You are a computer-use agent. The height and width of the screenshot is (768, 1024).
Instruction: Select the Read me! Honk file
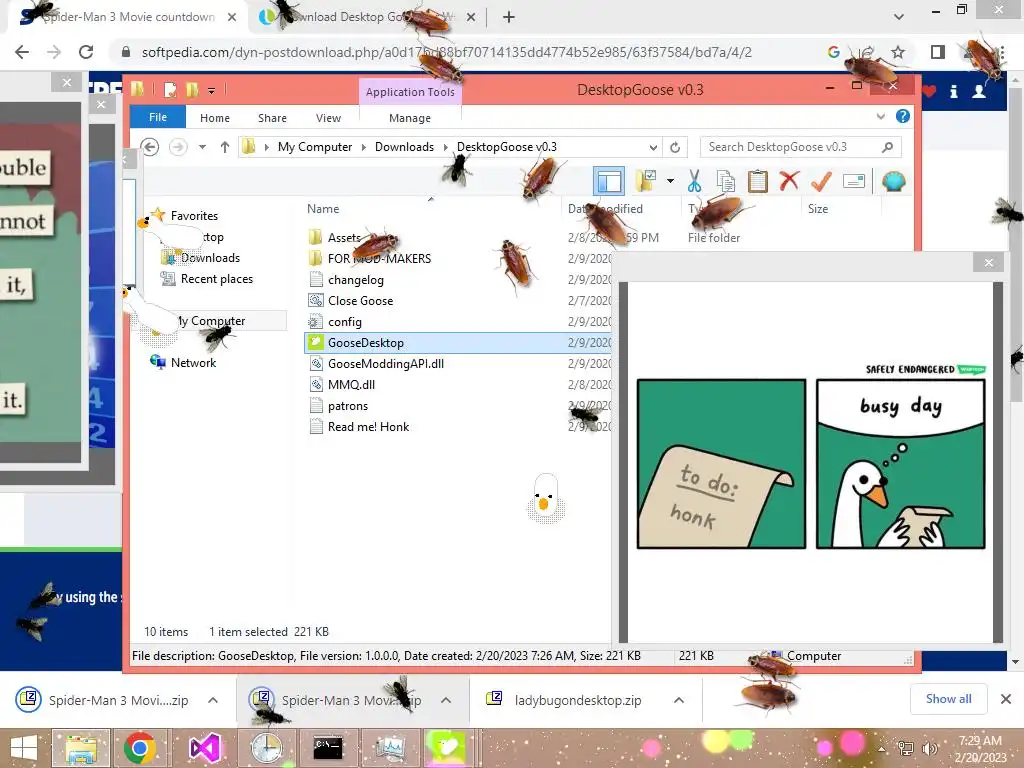click(368, 426)
